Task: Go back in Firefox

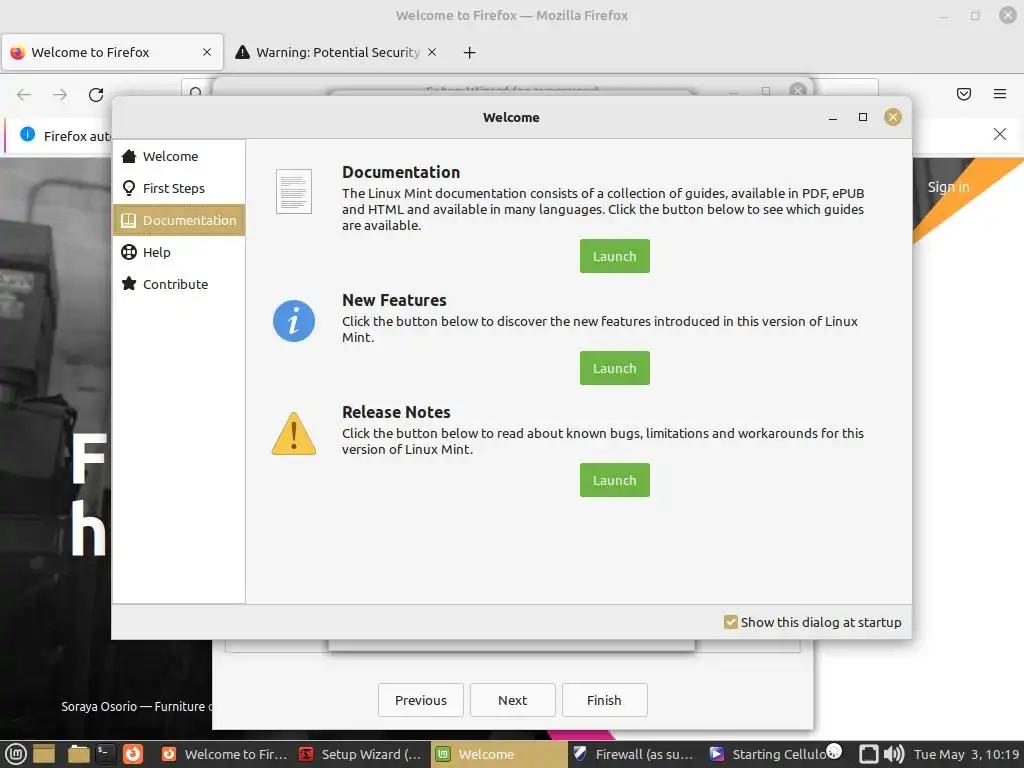Action: [x=24, y=95]
